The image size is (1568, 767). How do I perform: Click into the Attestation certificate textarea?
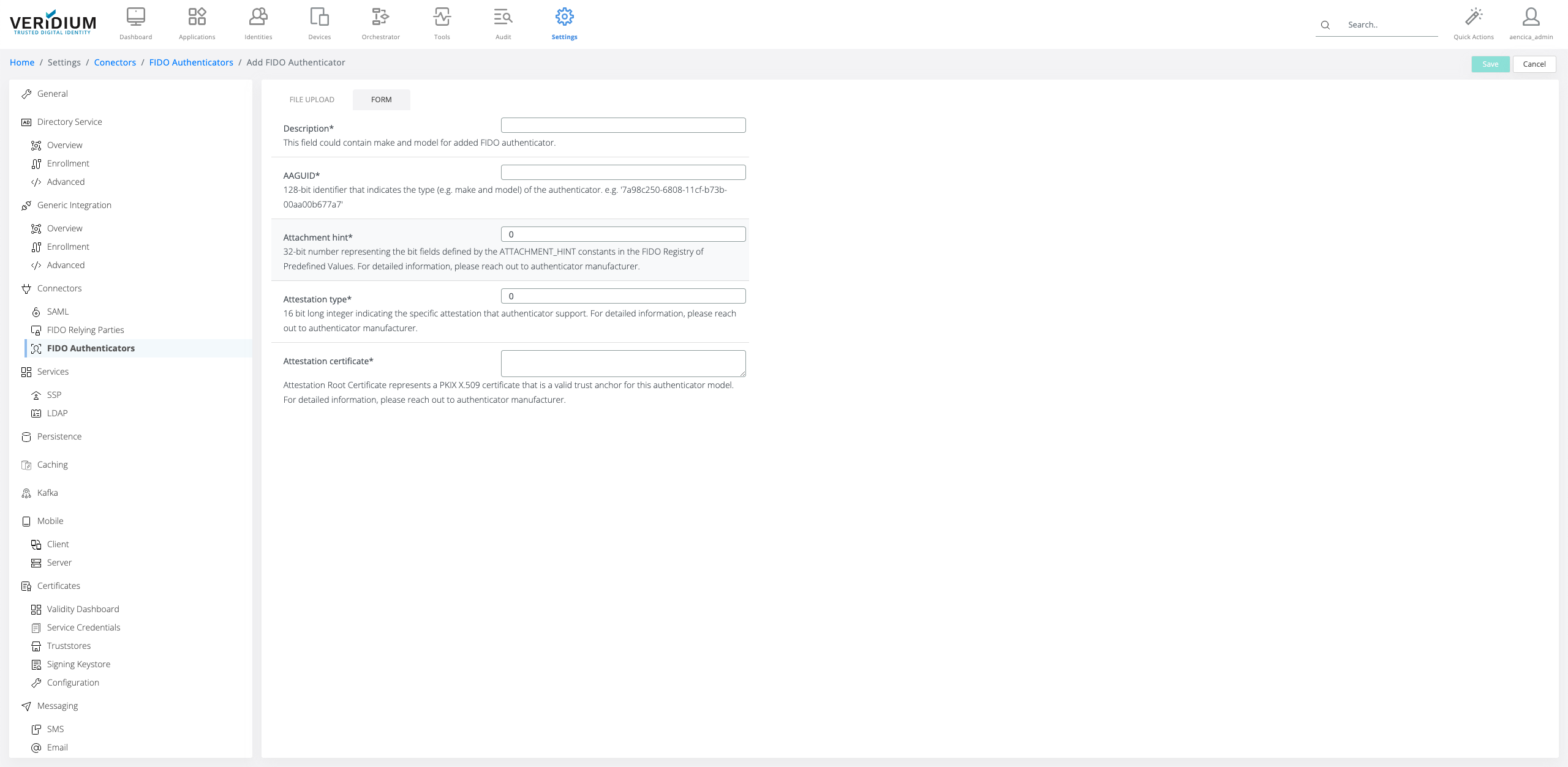(x=623, y=364)
